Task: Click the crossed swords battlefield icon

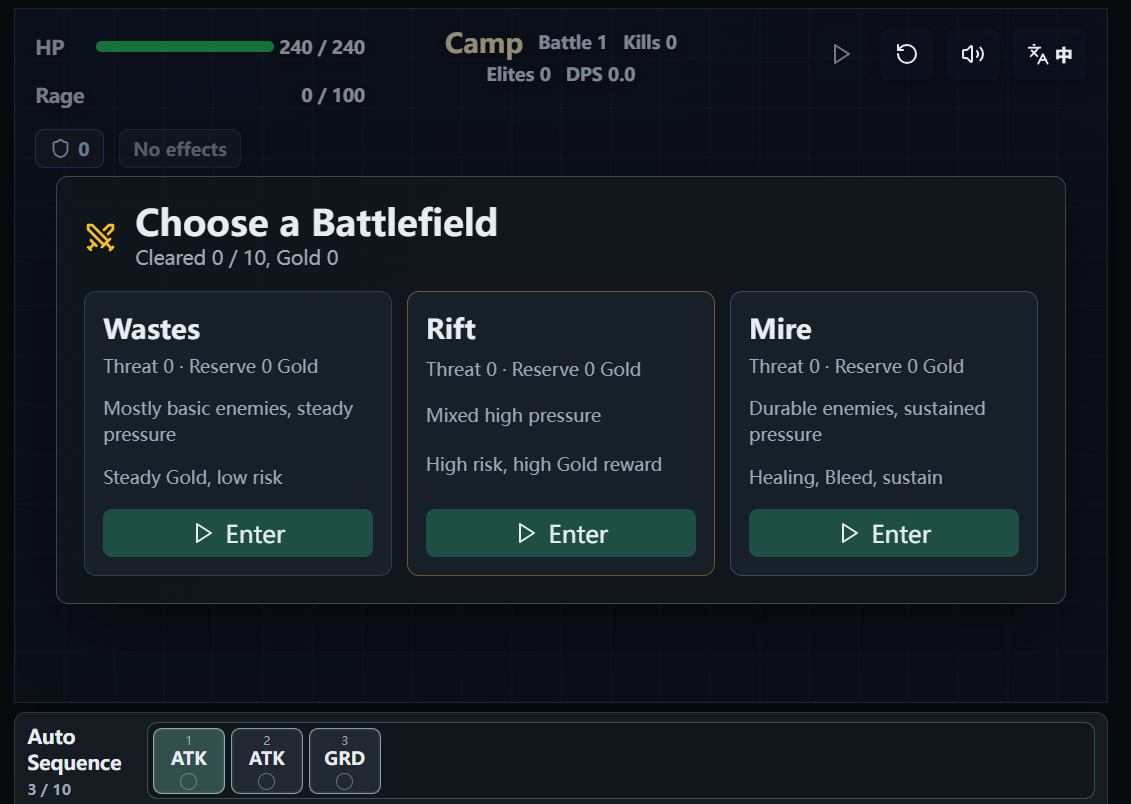Action: [x=100, y=237]
